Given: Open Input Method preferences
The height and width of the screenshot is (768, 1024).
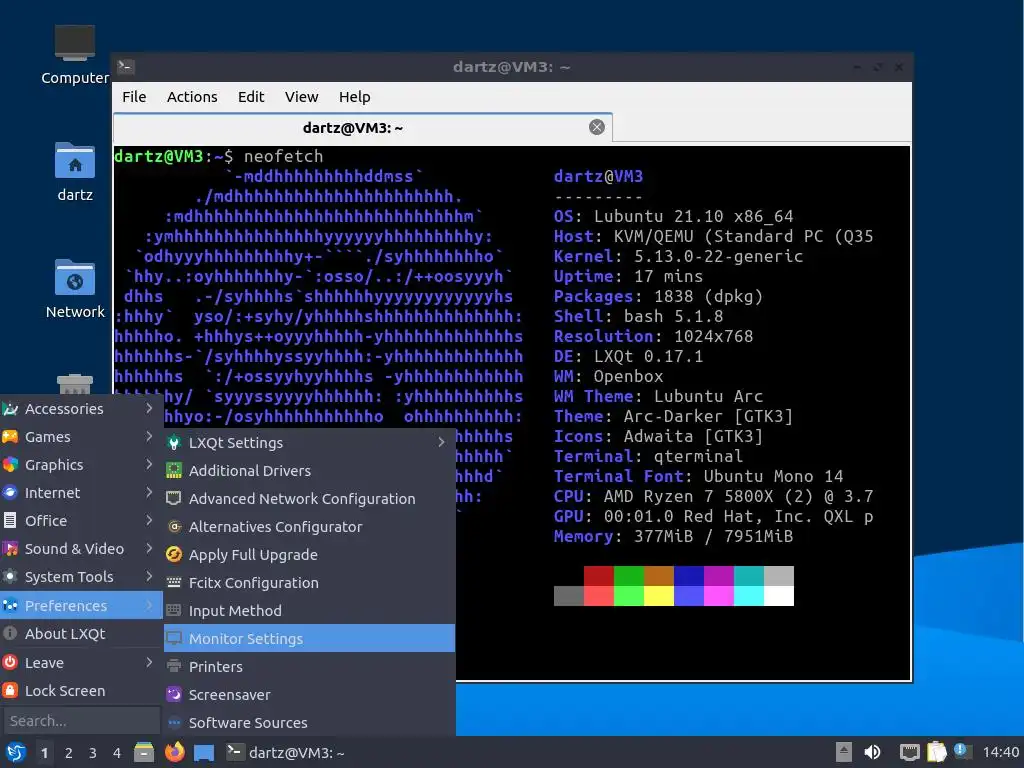Looking at the screenshot, I should [310, 611].
